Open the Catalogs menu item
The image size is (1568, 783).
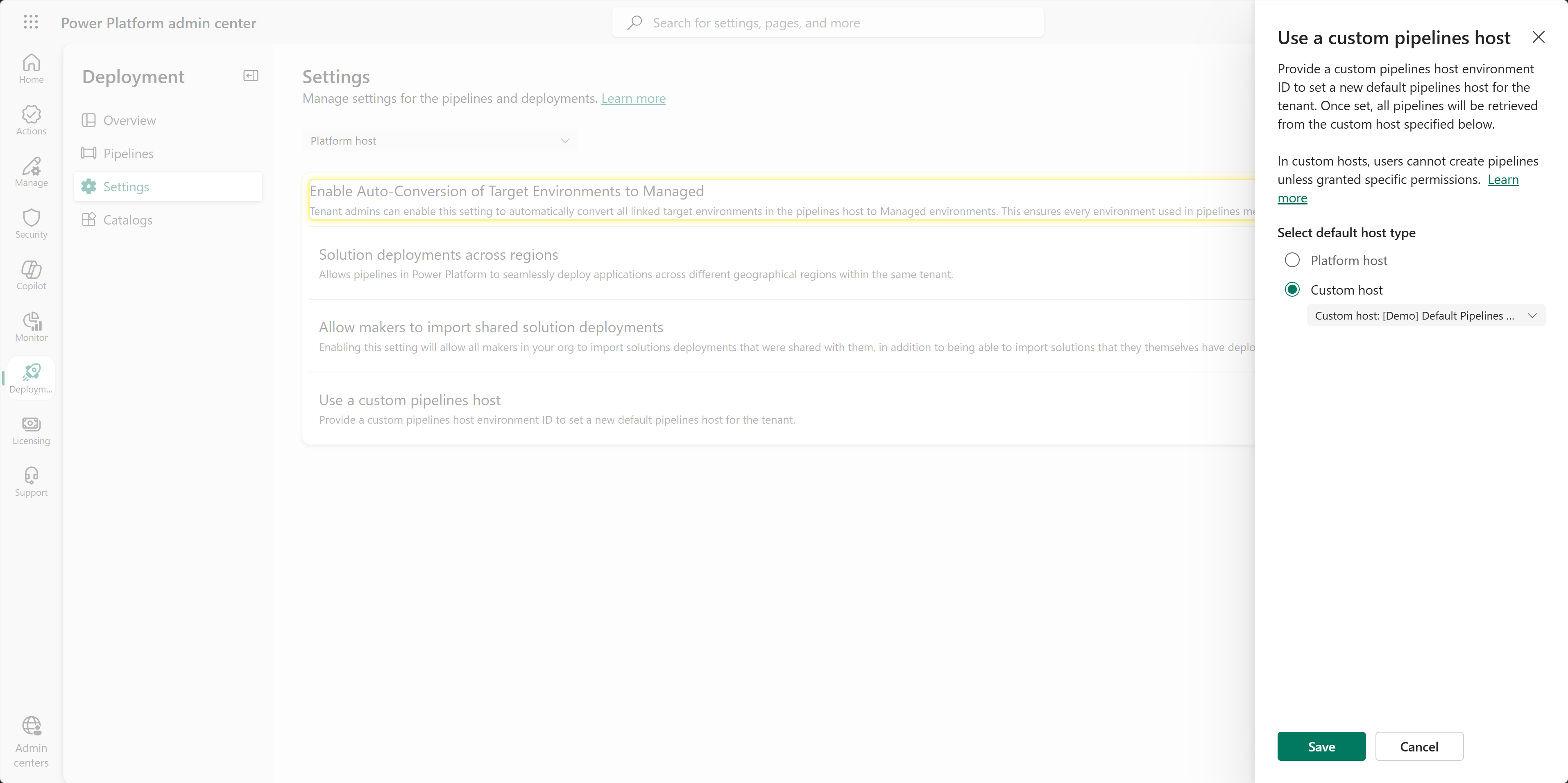[128, 220]
